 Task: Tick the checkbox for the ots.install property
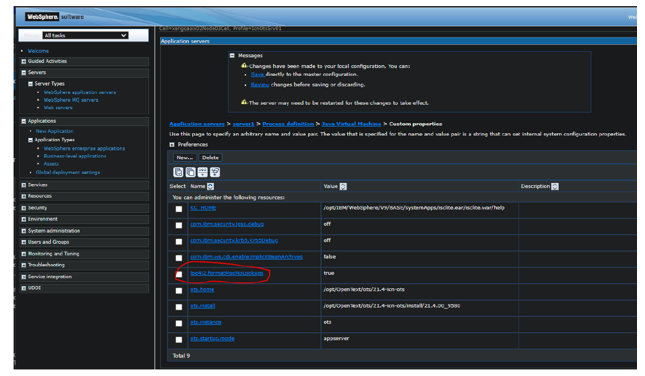pyautogui.click(x=179, y=307)
